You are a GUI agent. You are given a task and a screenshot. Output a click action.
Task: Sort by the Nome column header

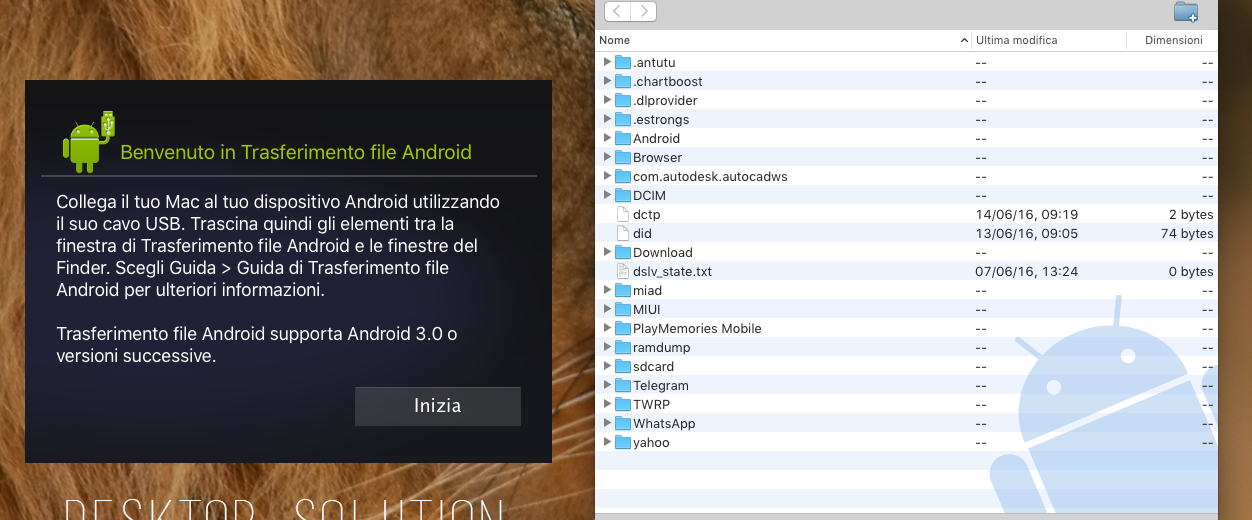[783, 40]
